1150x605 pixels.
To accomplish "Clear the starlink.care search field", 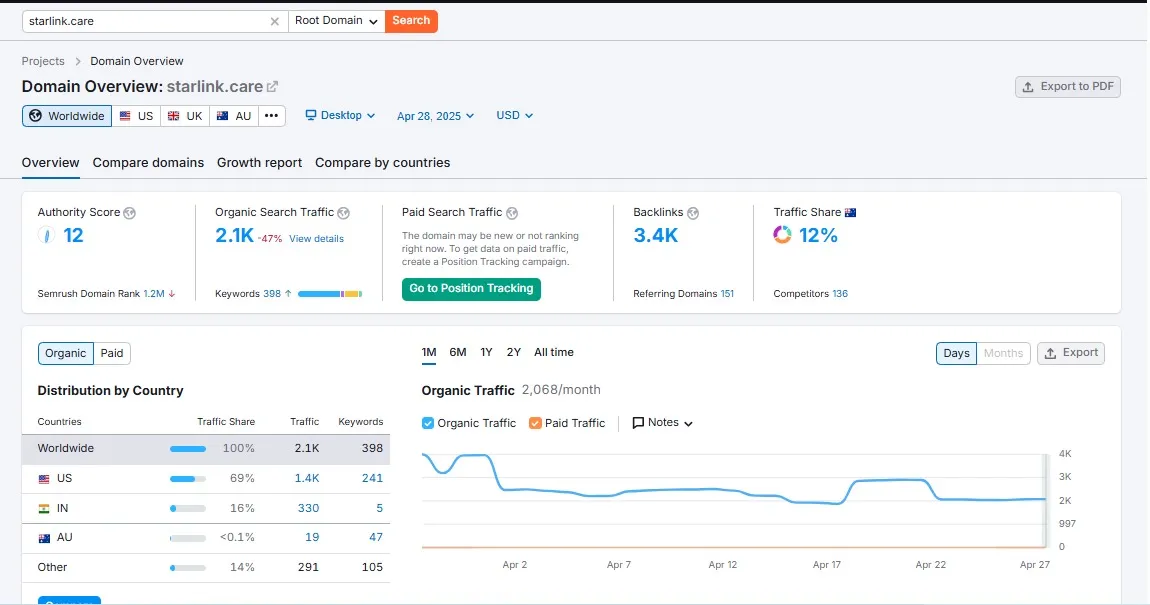I will pos(275,21).
